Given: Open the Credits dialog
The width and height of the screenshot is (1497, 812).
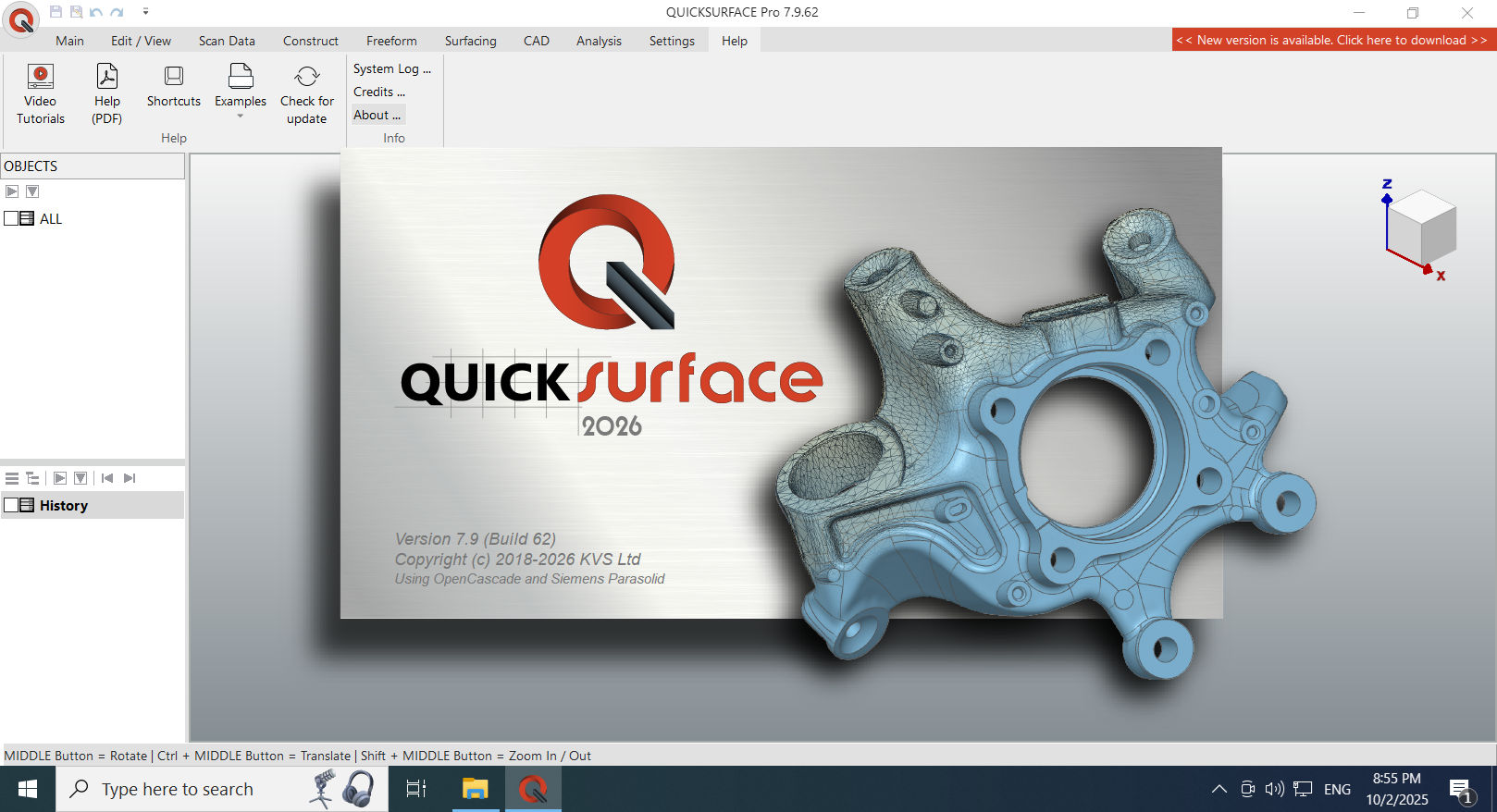Looking at the screenshot, I should coord(379,92).
